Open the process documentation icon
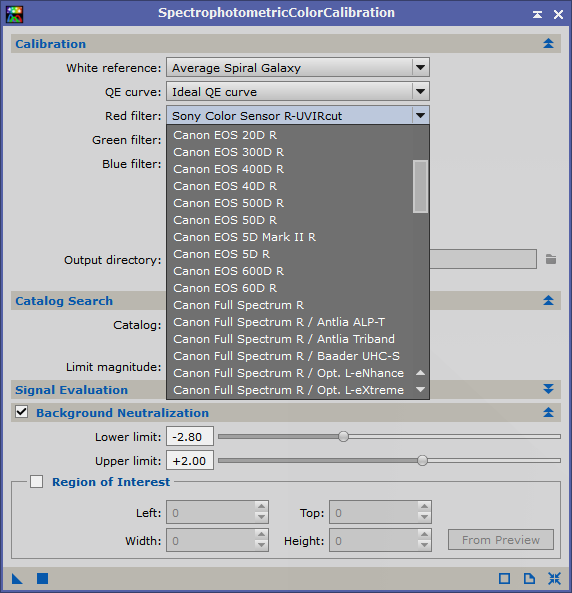The image size is (572, 593). 529,578
